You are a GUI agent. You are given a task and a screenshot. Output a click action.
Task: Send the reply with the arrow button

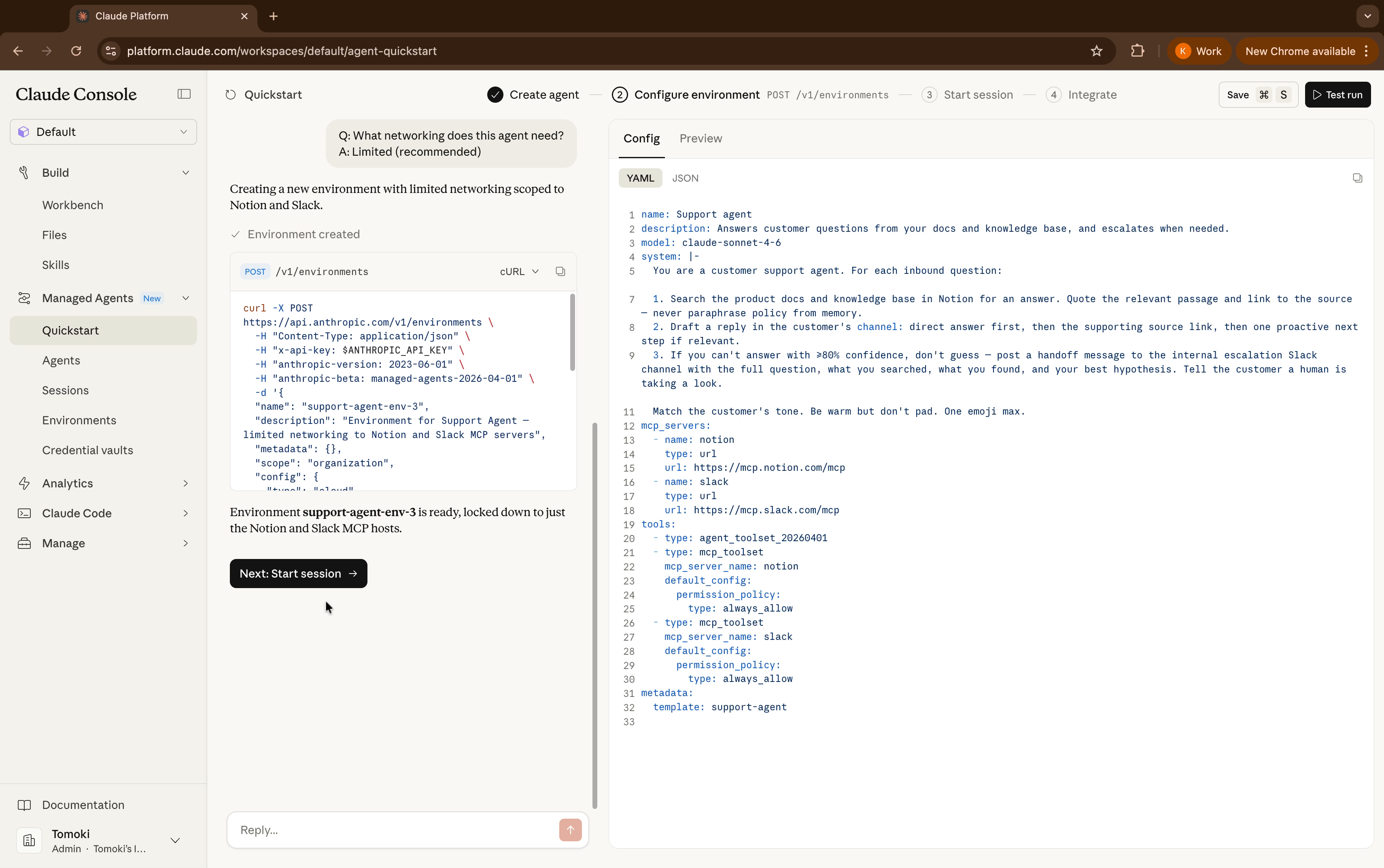coord(570,830)
